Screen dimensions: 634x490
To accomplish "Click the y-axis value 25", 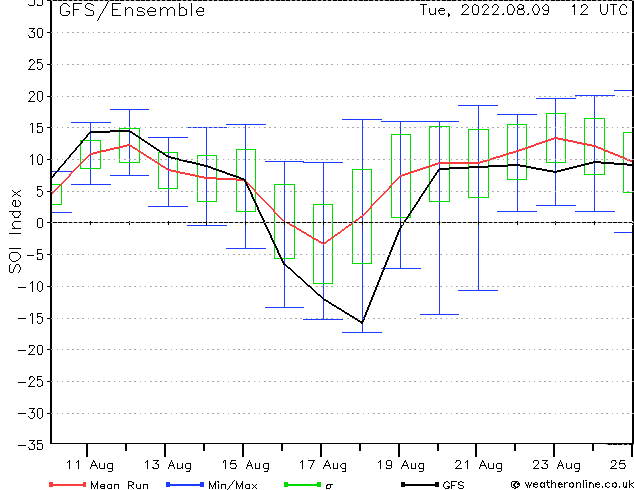I will (x=35, y=65).
